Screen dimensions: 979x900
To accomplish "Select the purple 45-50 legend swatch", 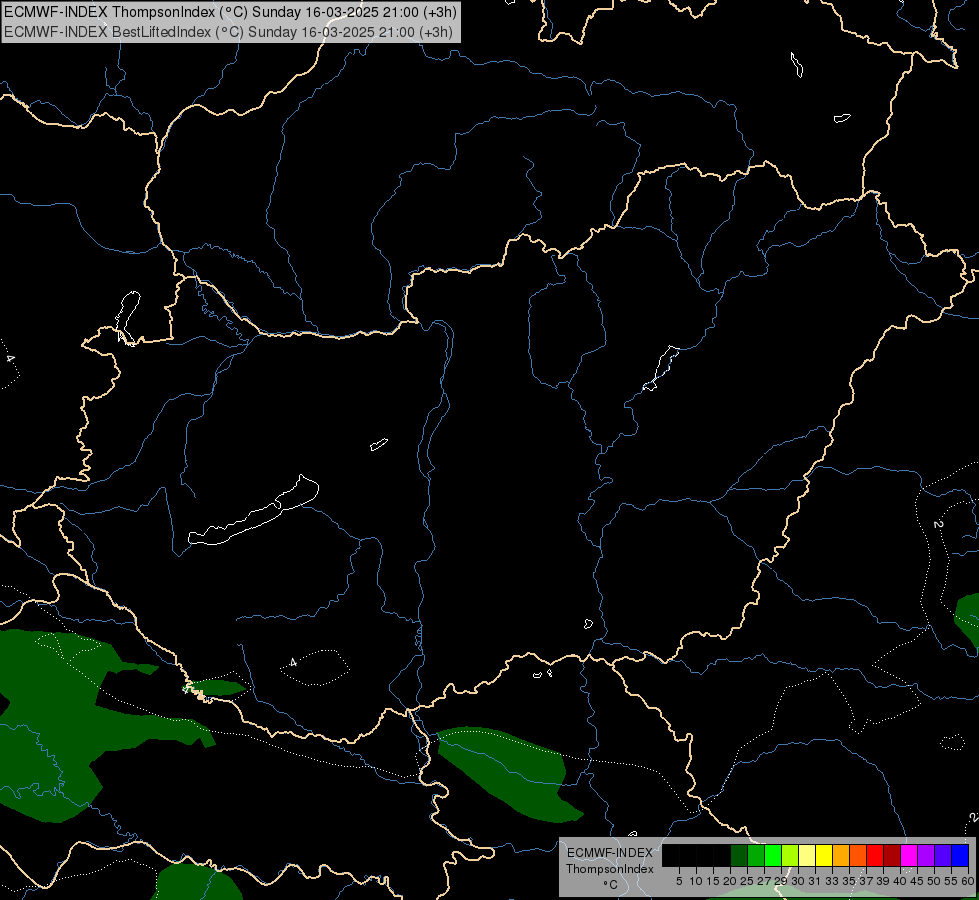I will pyautogui.click(x=926, y=856).
